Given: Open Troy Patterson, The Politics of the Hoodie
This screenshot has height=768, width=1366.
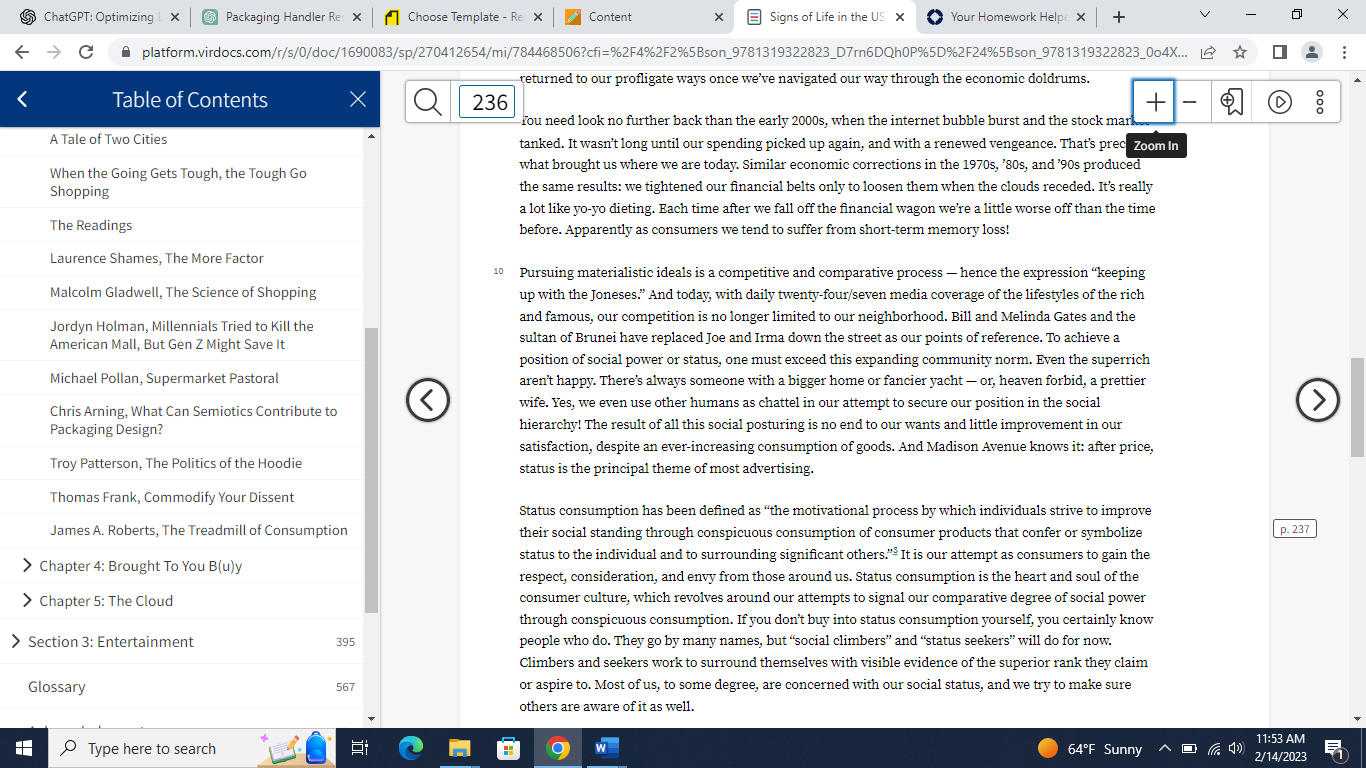Looking at the screenshot, I should [176, 463].
